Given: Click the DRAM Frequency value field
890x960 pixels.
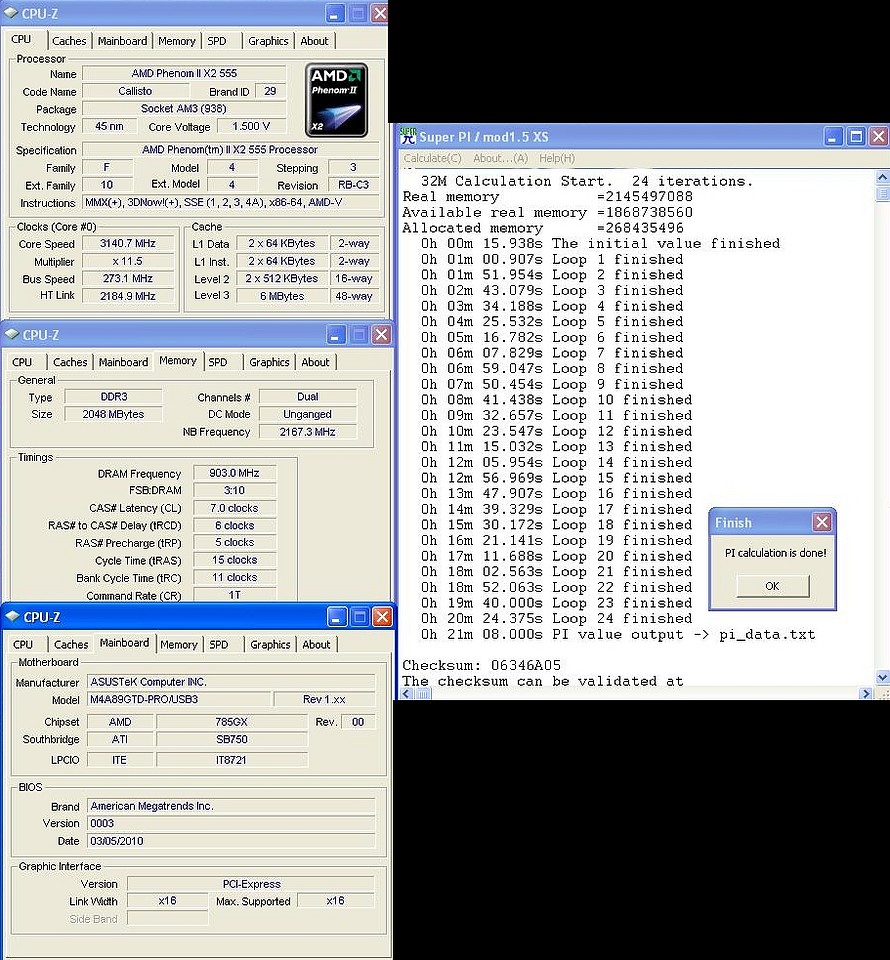Looking at the screenshot, I should click(234, 474).
